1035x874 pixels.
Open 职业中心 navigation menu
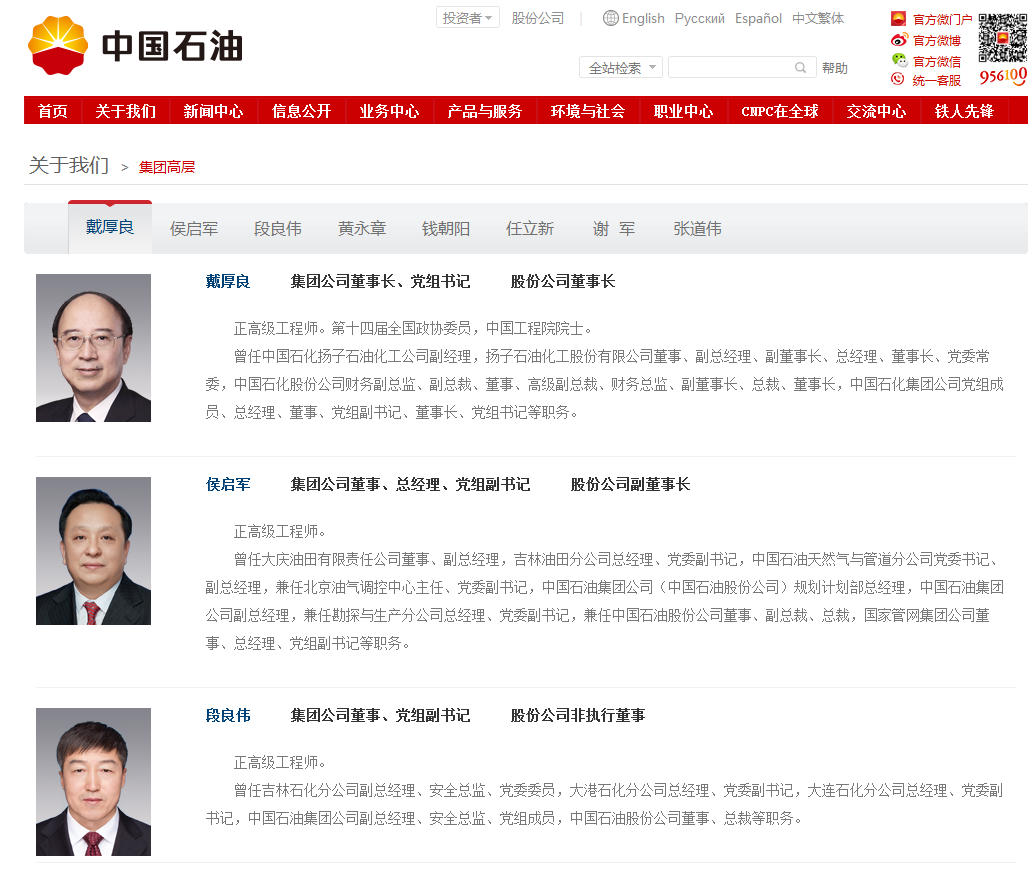(683, 111)
